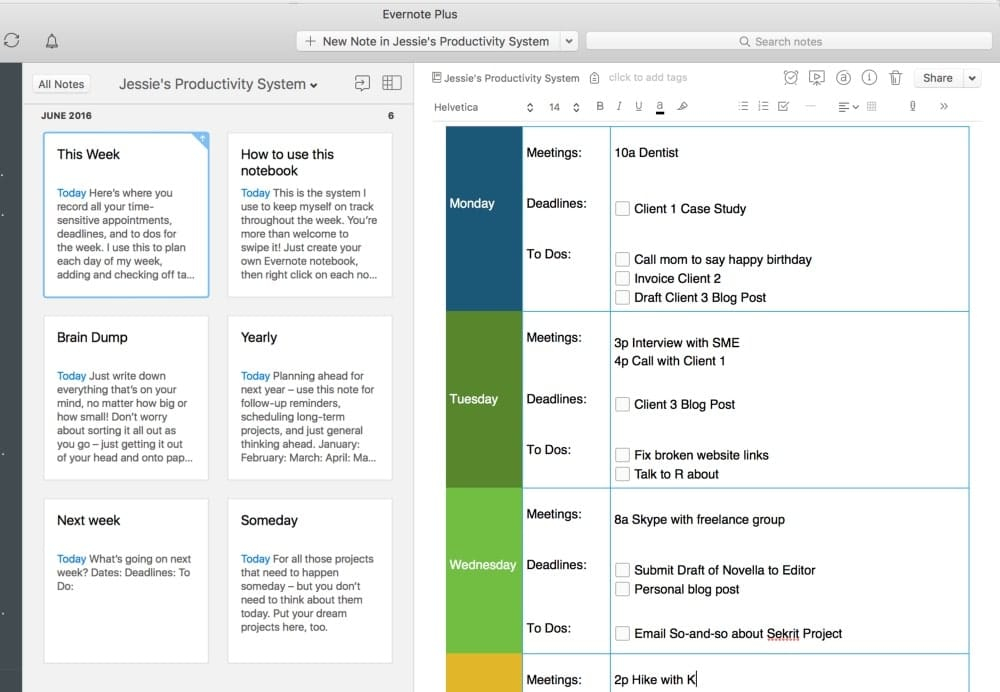Screen dimensions: 1000x692
Task: Open the This Week note card
Action: [x=126, y=214]
